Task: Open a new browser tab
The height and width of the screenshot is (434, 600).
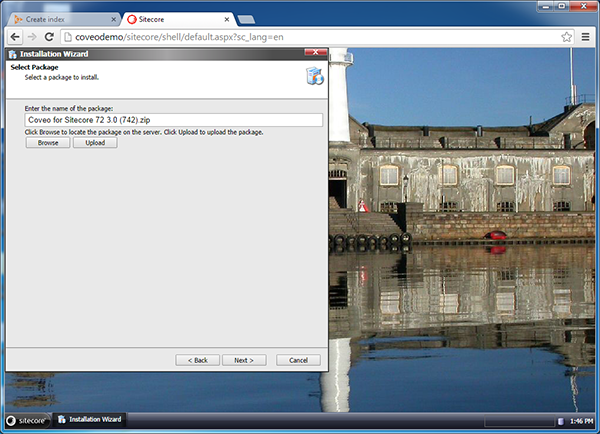Action: 246,20
